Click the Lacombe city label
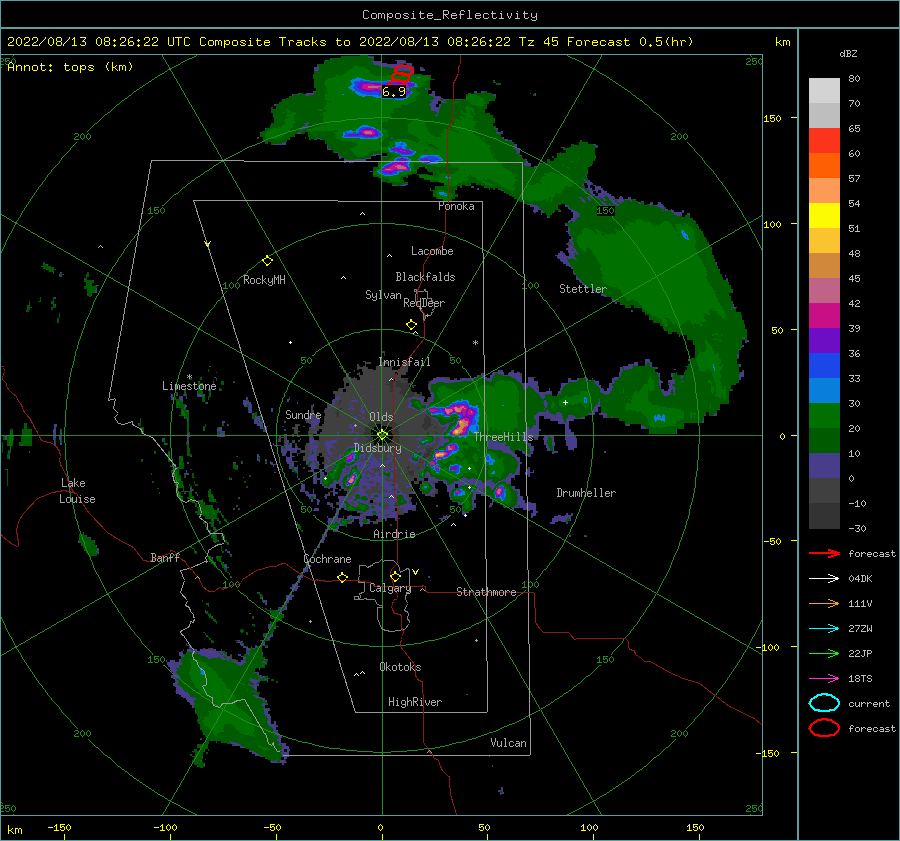 tap(432, 251)
